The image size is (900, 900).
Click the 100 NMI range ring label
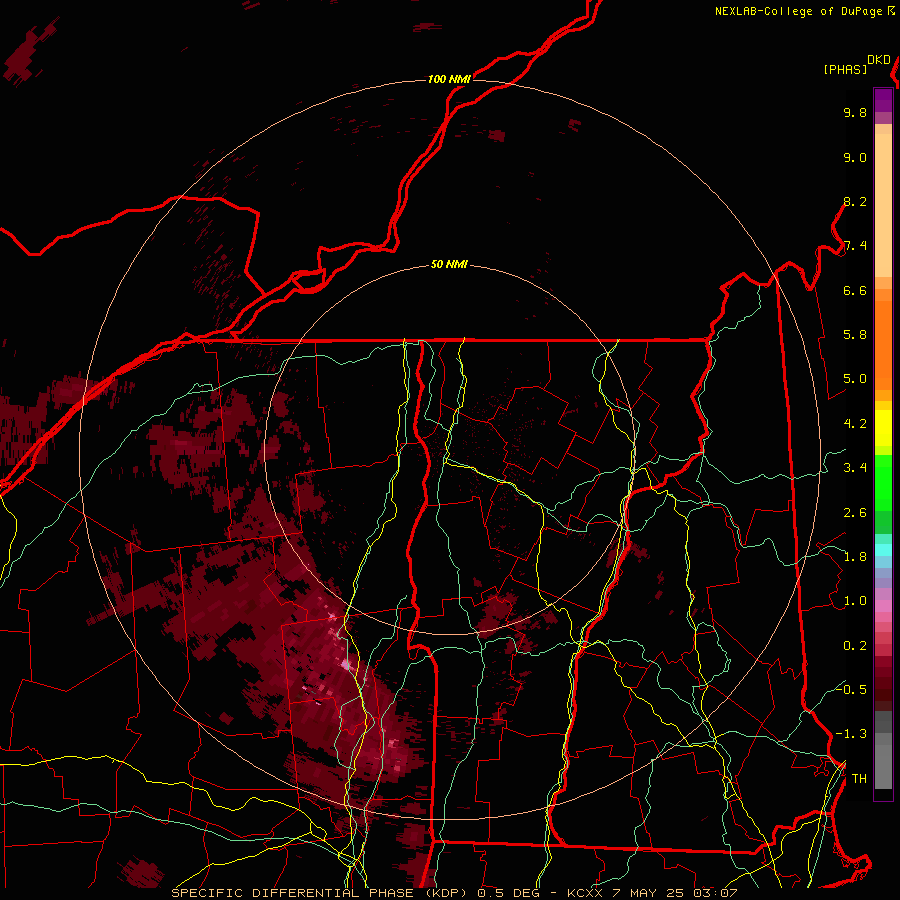click(449, 79)
